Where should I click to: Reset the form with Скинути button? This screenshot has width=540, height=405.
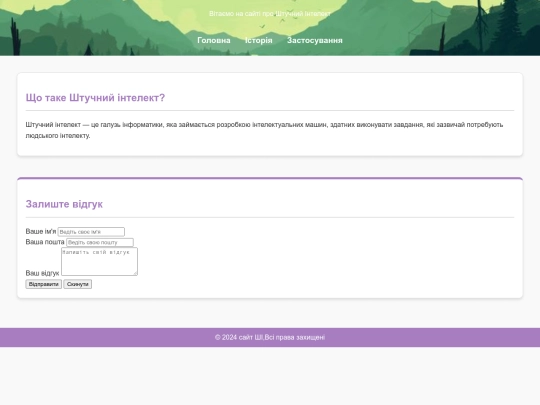77,284
